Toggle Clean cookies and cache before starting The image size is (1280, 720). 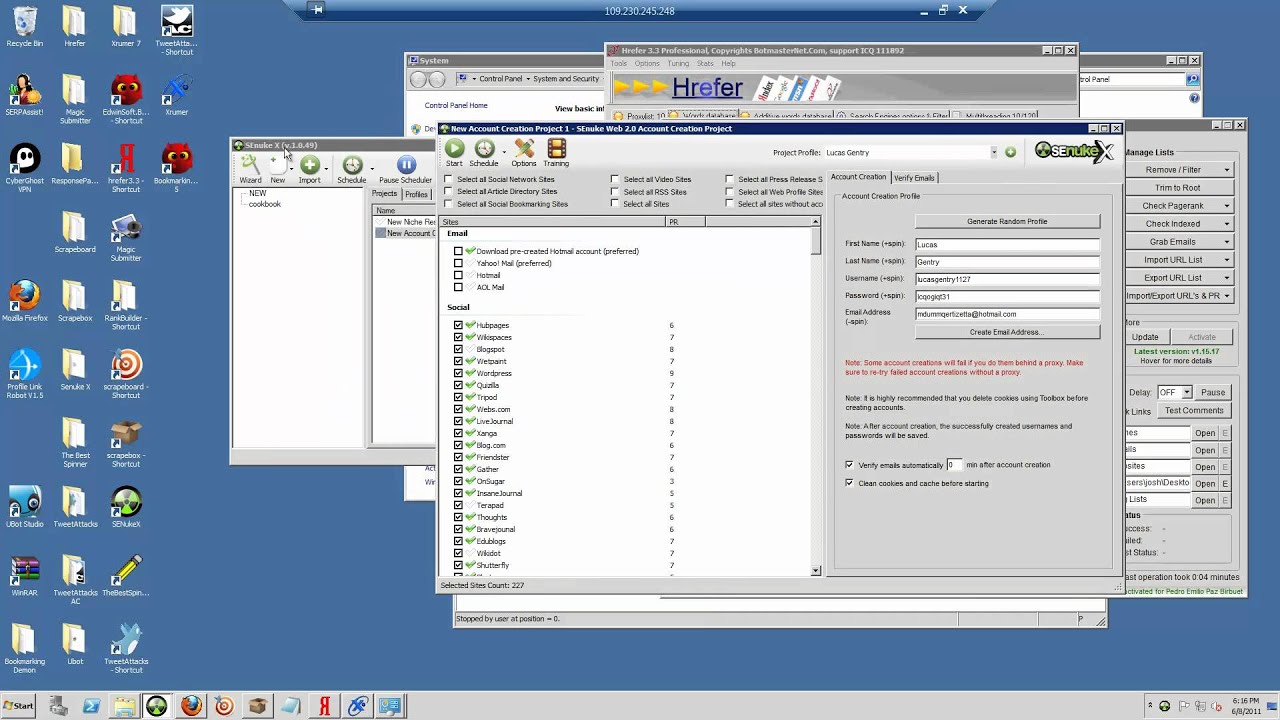[x=849, y=483]
